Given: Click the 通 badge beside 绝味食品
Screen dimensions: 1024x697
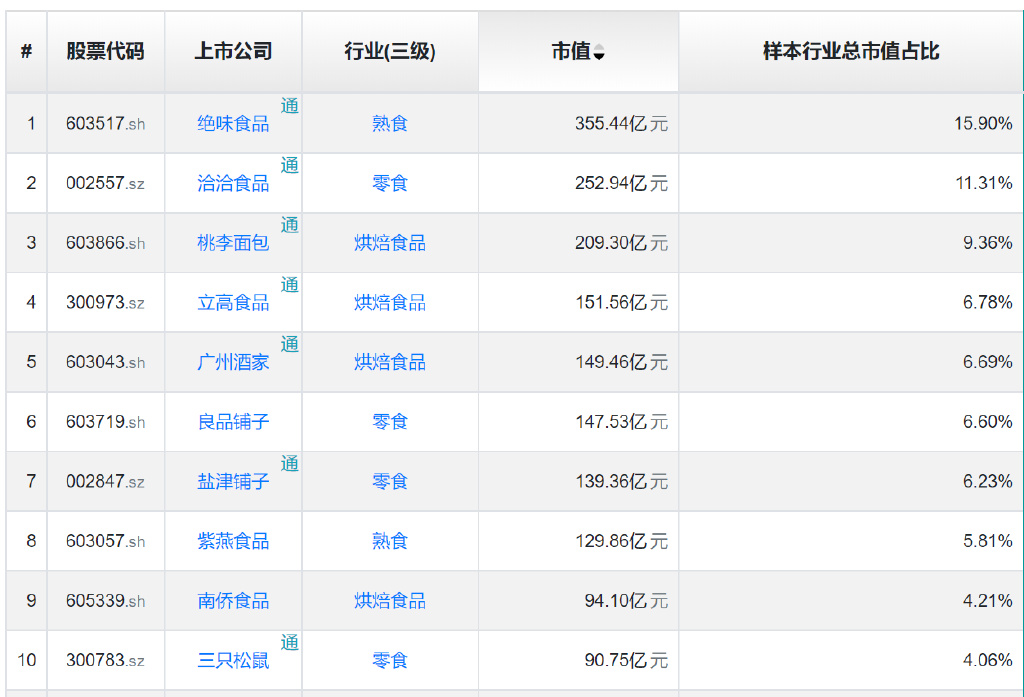Looking at the screenshot, I should point(290,106).
